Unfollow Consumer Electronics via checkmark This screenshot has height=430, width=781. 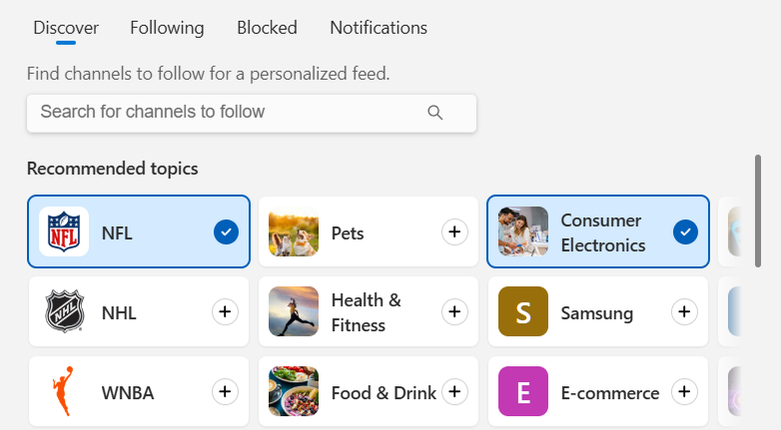click(x=685, y=232)
